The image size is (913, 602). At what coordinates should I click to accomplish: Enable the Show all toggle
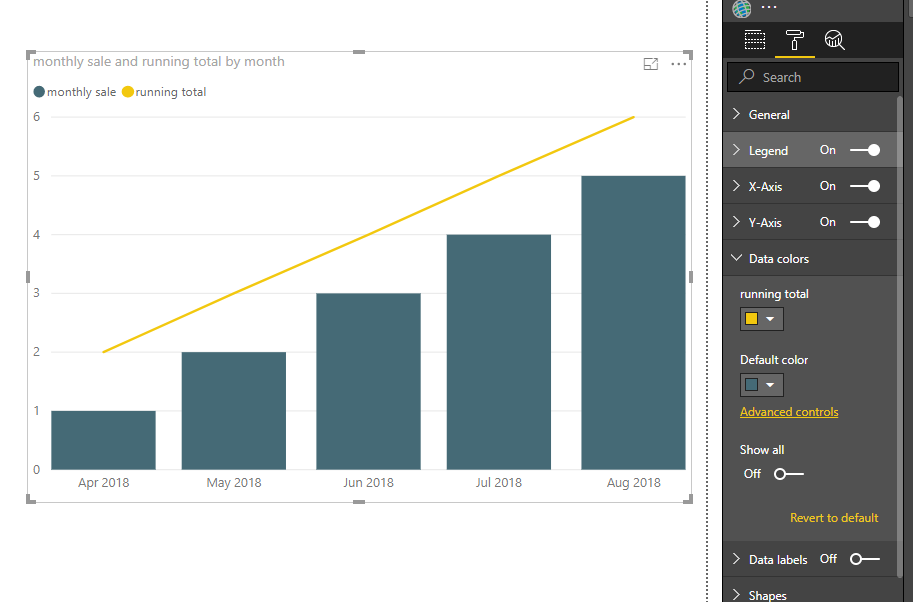coord(789,474)
